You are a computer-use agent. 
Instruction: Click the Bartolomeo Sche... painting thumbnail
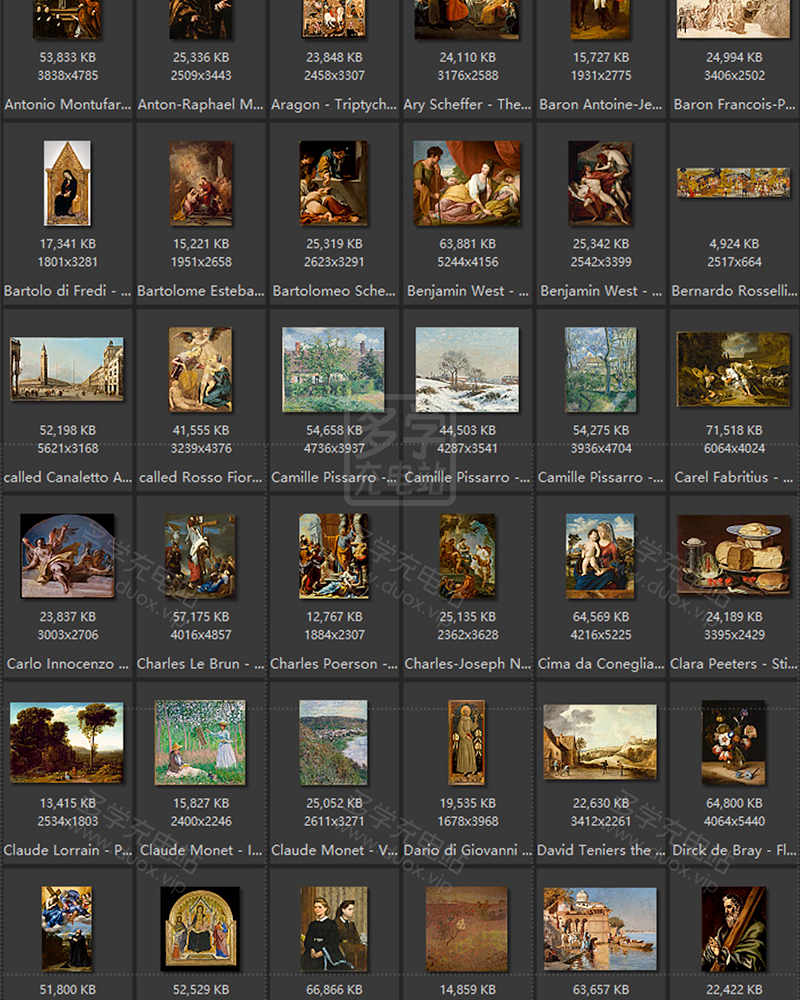333,183
